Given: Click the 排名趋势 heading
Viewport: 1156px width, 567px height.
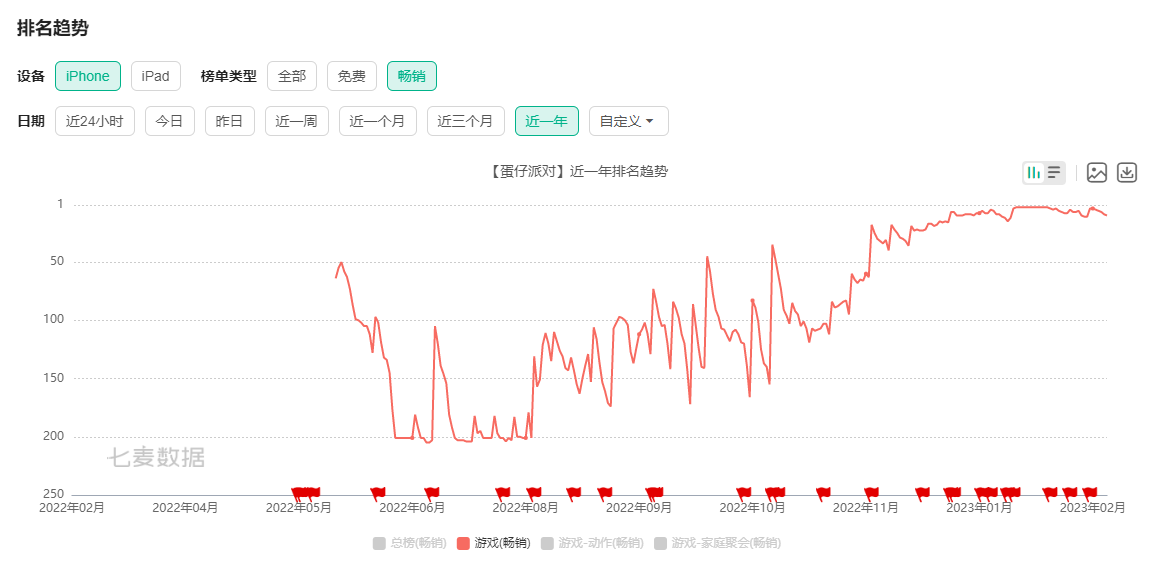Looking at the screenshot, I should [x=53, y=29].
